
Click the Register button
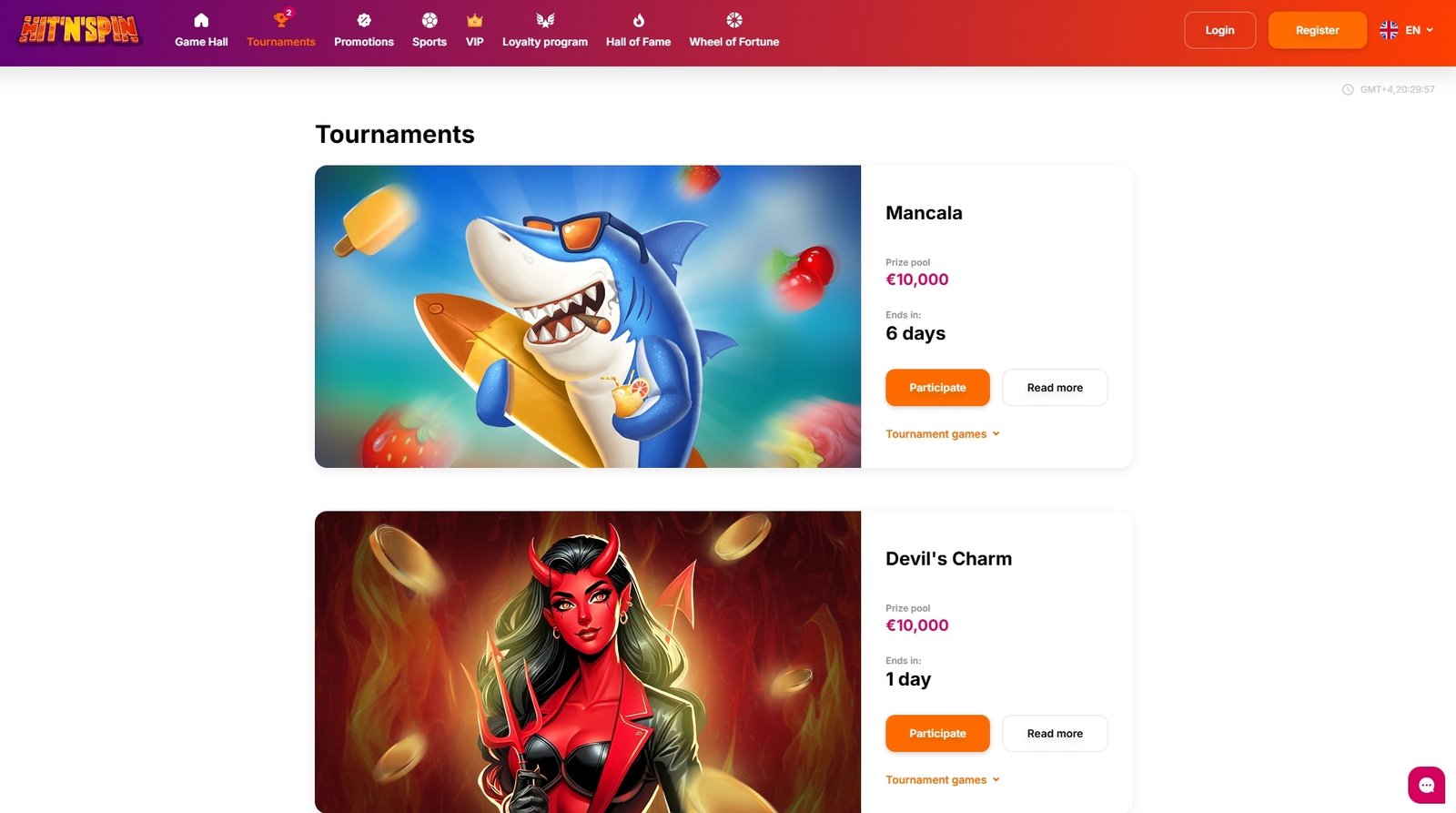pos(1317,30)
